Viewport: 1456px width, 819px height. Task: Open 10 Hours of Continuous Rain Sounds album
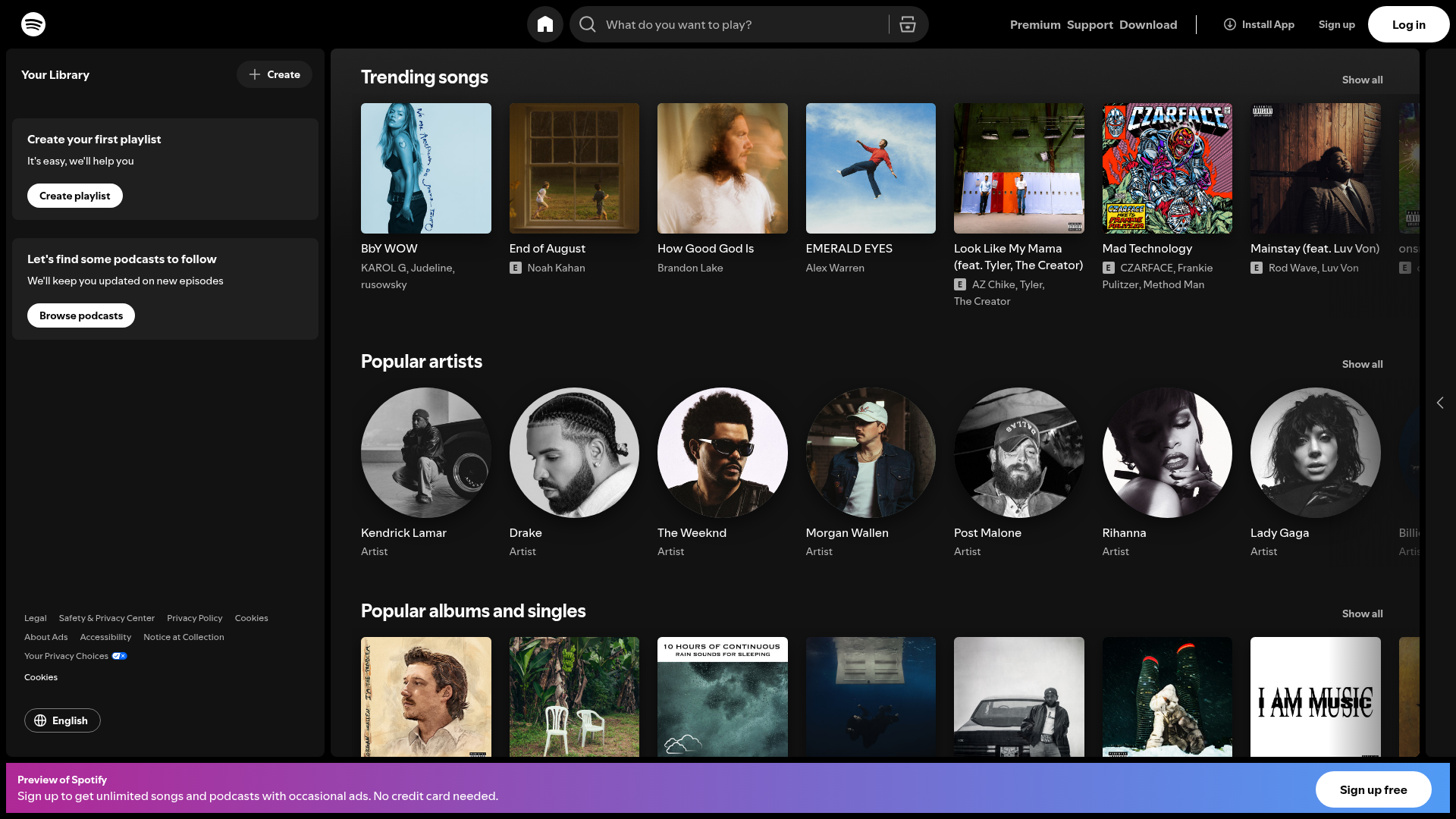click(x=723, y=697)
